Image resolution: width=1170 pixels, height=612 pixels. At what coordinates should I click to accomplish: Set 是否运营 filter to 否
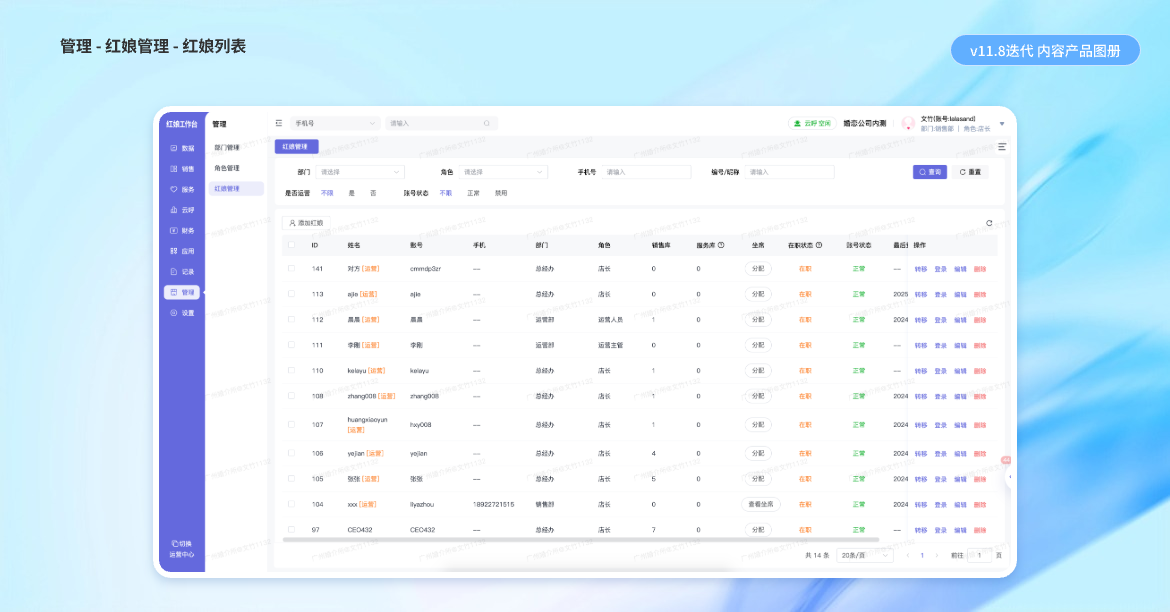[x=373, y=193]
